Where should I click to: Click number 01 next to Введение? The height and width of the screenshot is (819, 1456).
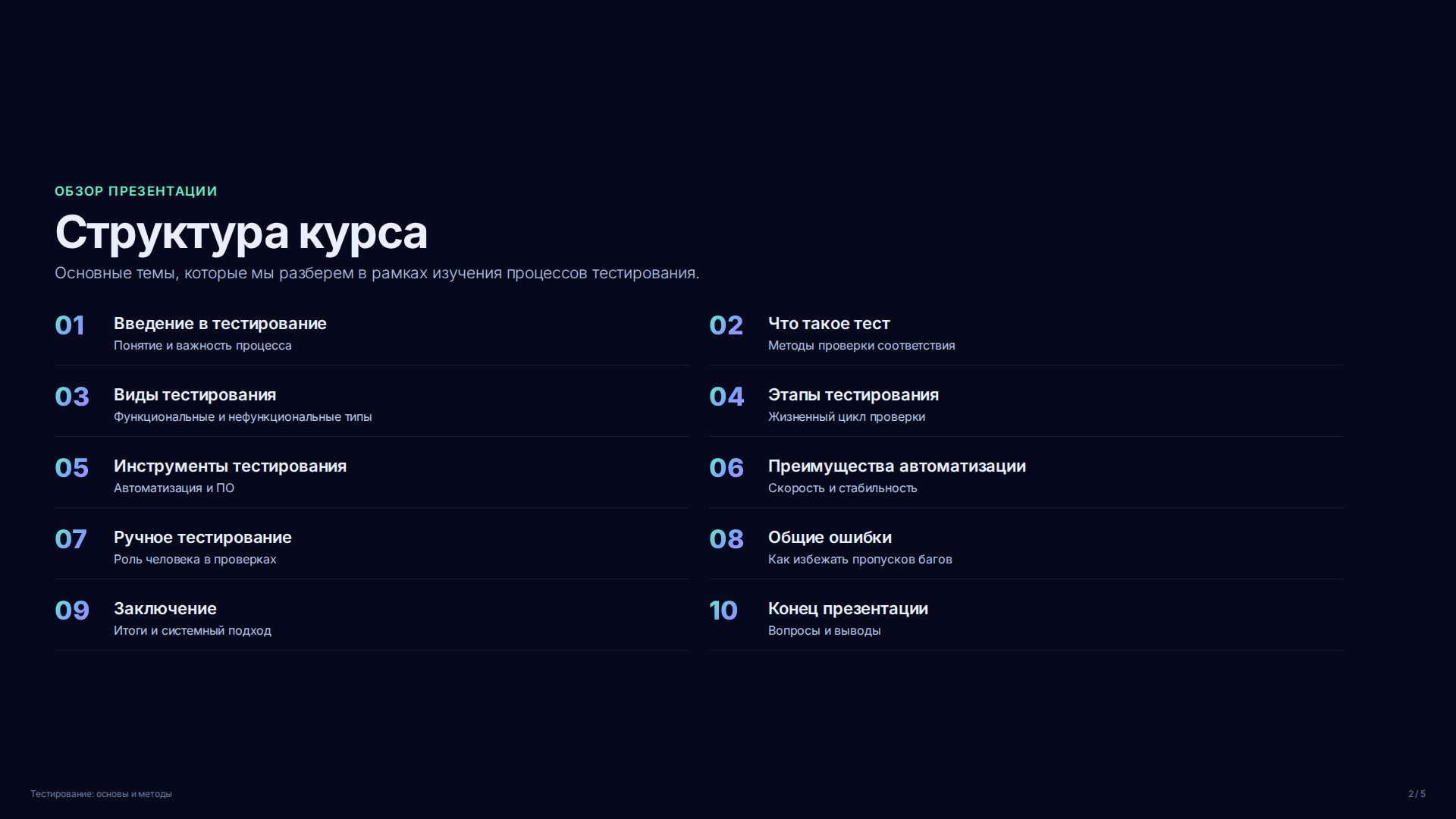point(70,325)
